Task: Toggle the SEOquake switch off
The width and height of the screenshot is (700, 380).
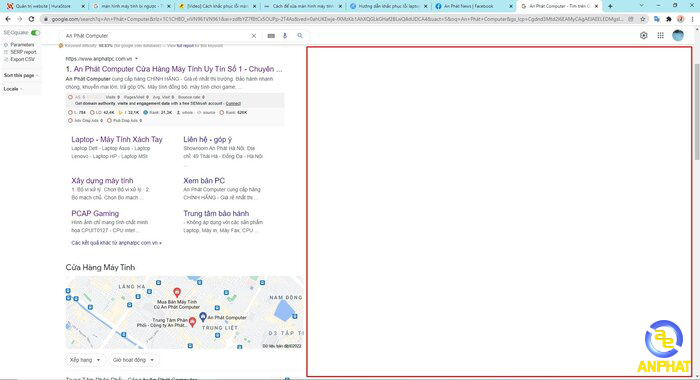Action: 35,33
